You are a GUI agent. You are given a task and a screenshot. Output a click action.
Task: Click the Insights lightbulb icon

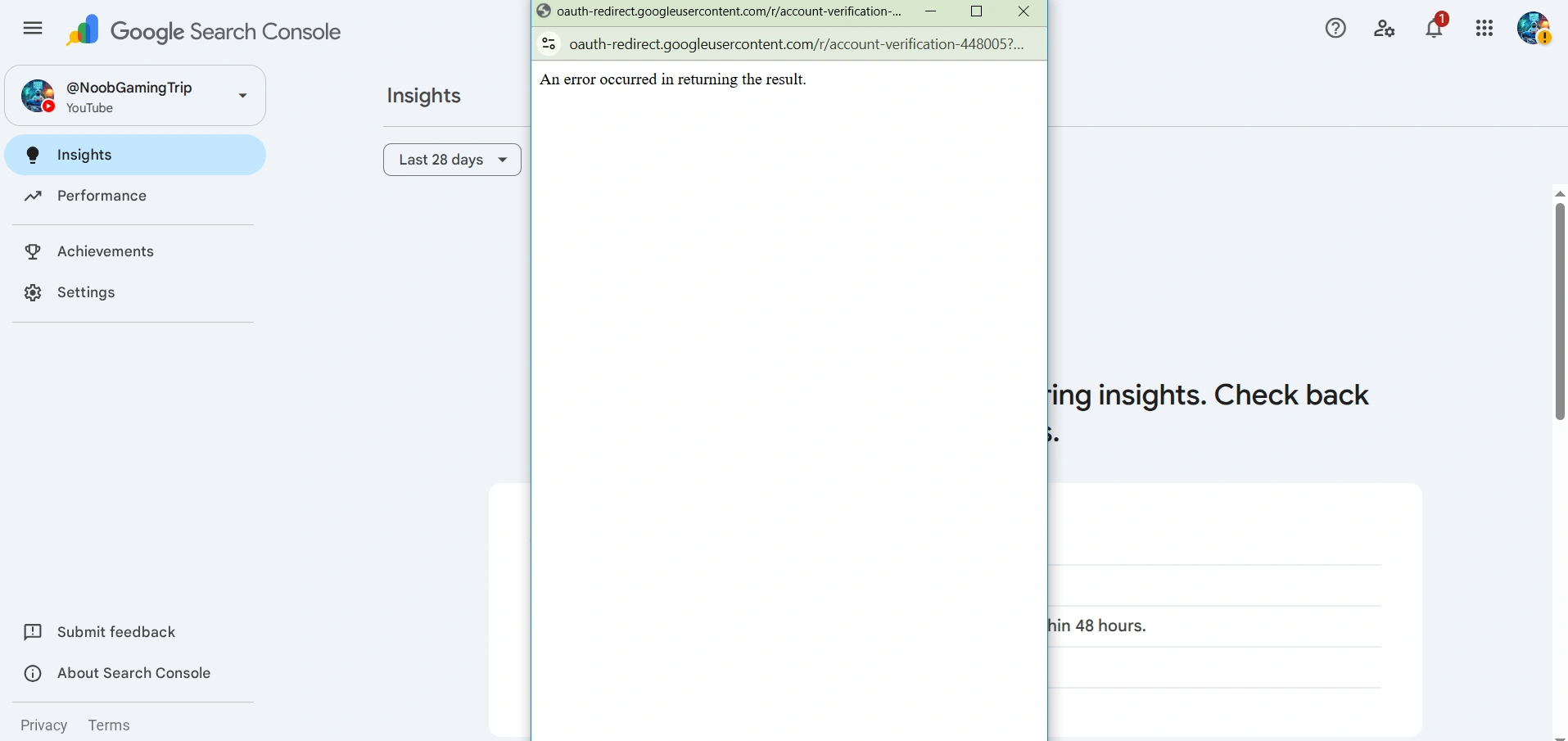(33, 155)
